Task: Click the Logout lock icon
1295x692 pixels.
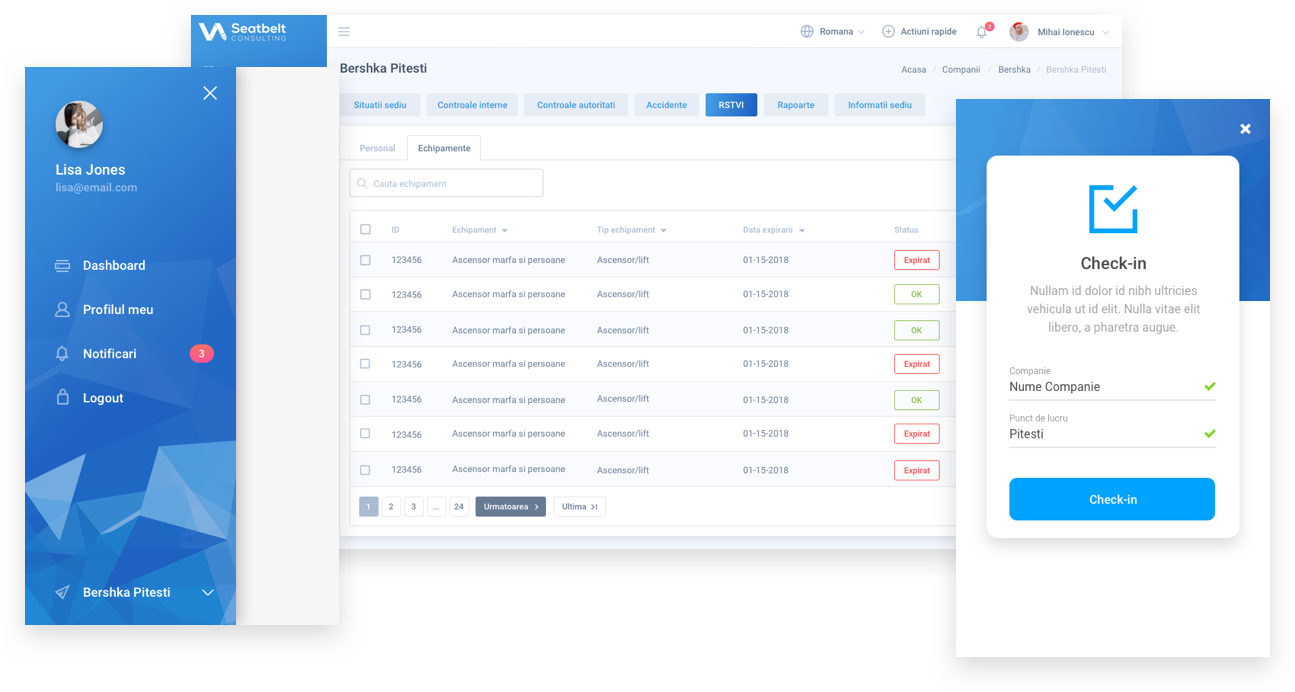Action: 62,397
